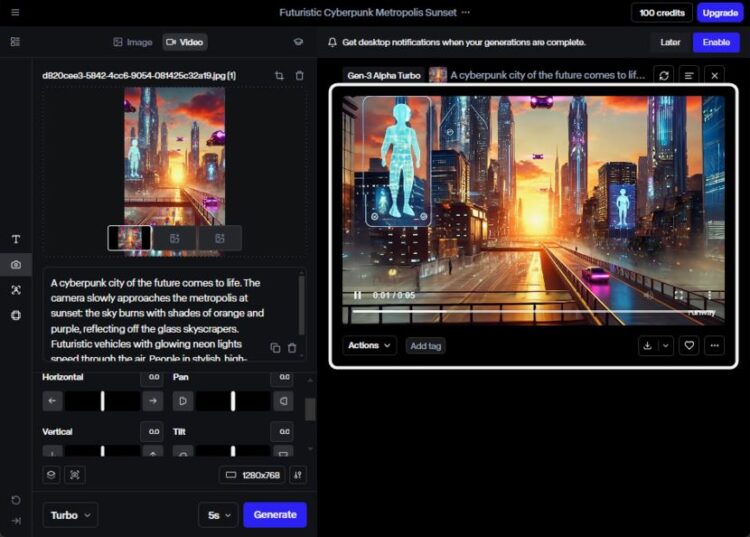Reuse settings with the refresh icon

pyautogui.click(x=664, y=76)
